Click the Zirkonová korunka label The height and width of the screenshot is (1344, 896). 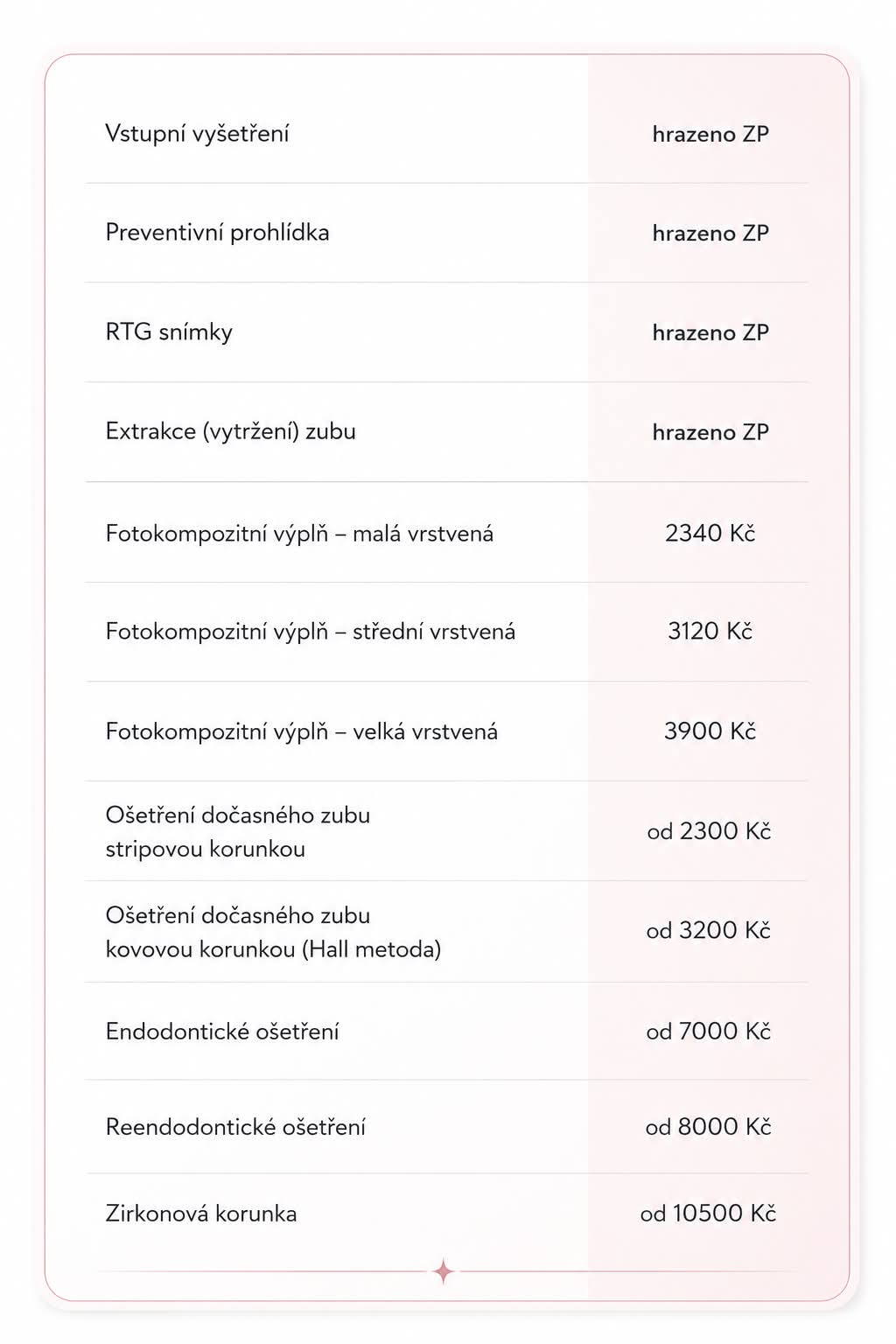tap(201, 1214)
